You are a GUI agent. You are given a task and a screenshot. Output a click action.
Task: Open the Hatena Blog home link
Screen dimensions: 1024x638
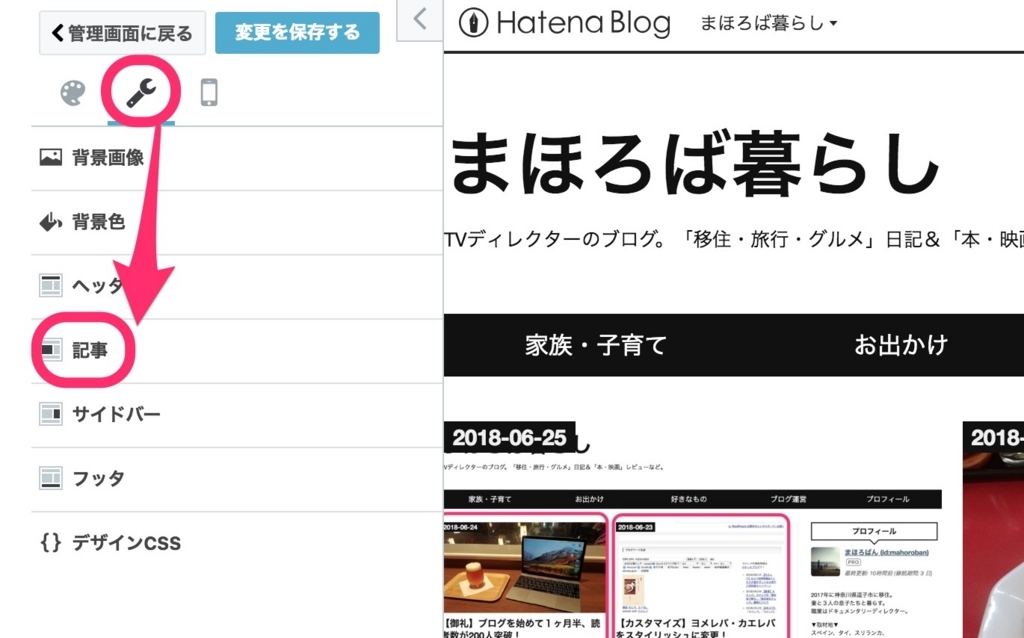[x=565, y=23]
